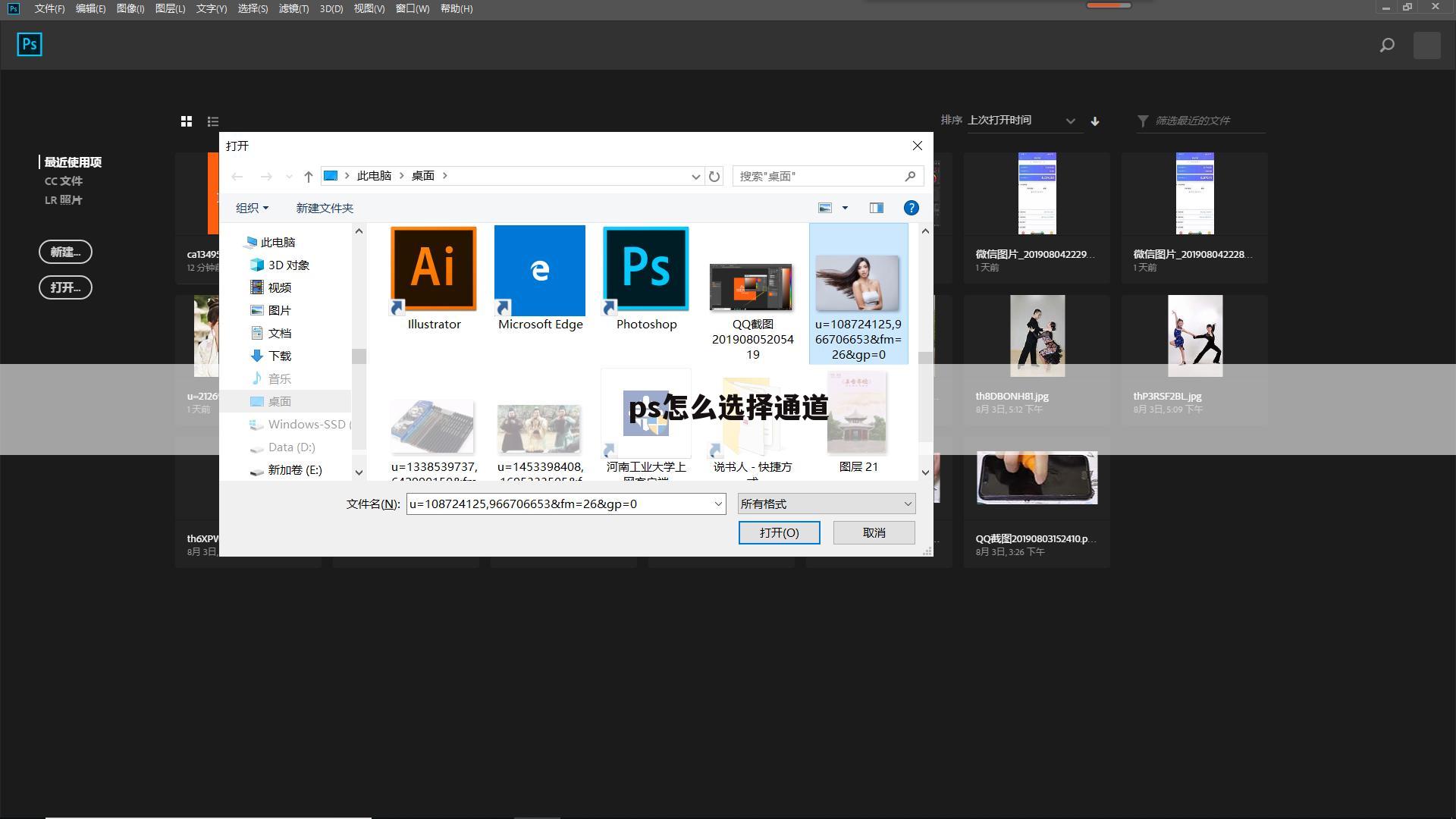Expand the 所有格式 file type dropdown
Screen dimensions: 1456x819
(x=827, y=504)
